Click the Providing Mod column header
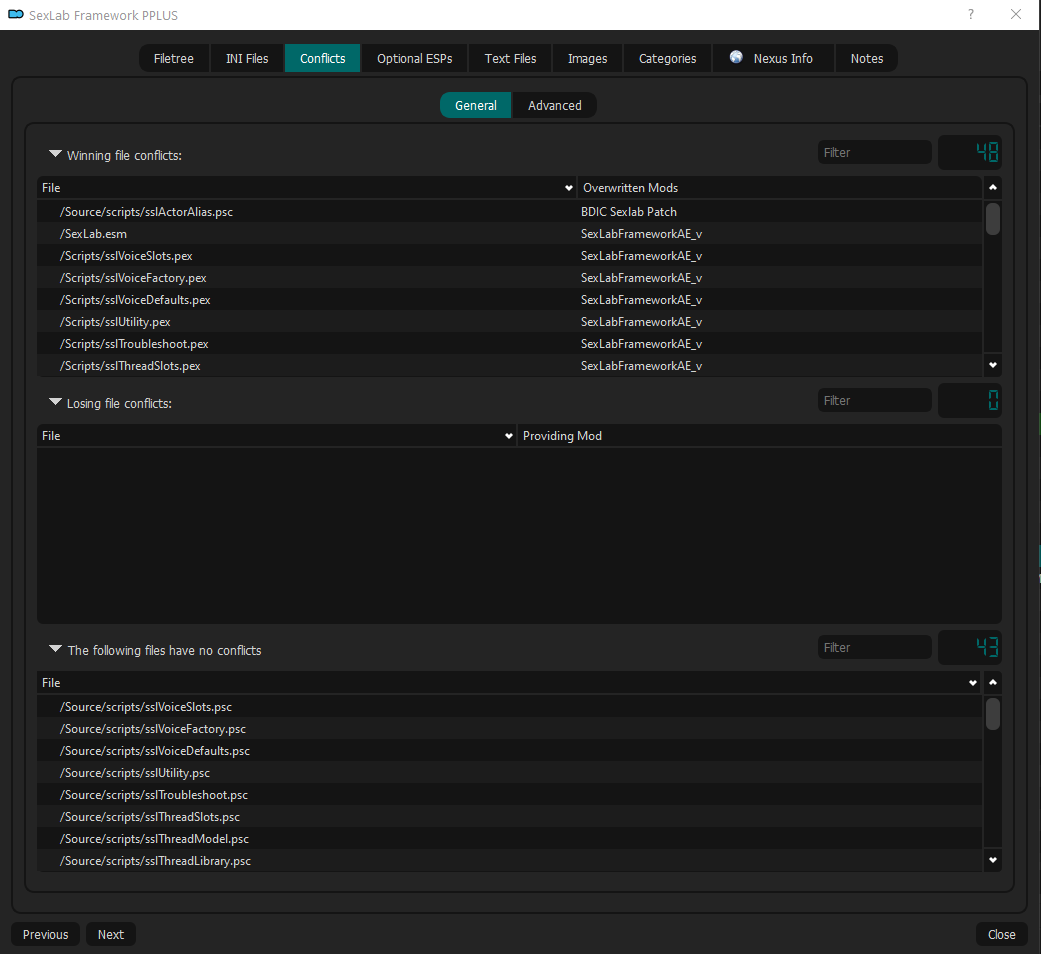This screenshot has width=1041, height=954. click(760, 436)
